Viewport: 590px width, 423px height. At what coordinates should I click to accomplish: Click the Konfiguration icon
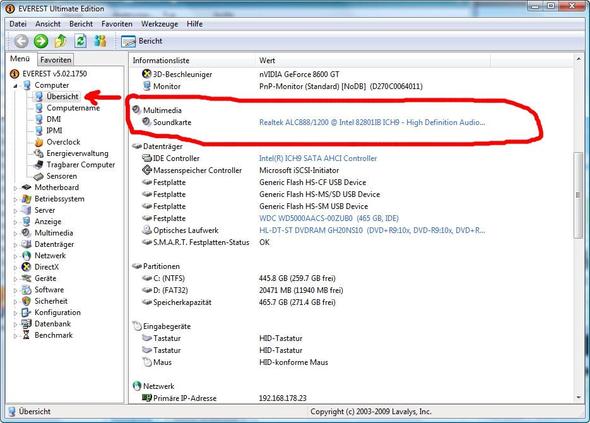pos(26,312)
